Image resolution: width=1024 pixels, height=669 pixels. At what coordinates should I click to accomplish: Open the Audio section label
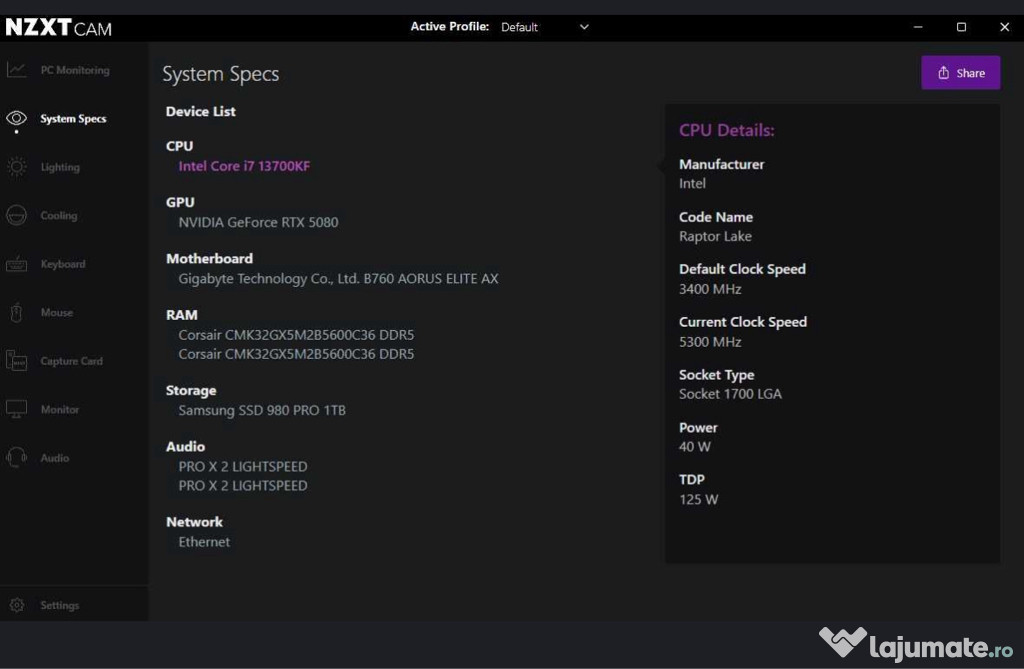coord(54,458)
